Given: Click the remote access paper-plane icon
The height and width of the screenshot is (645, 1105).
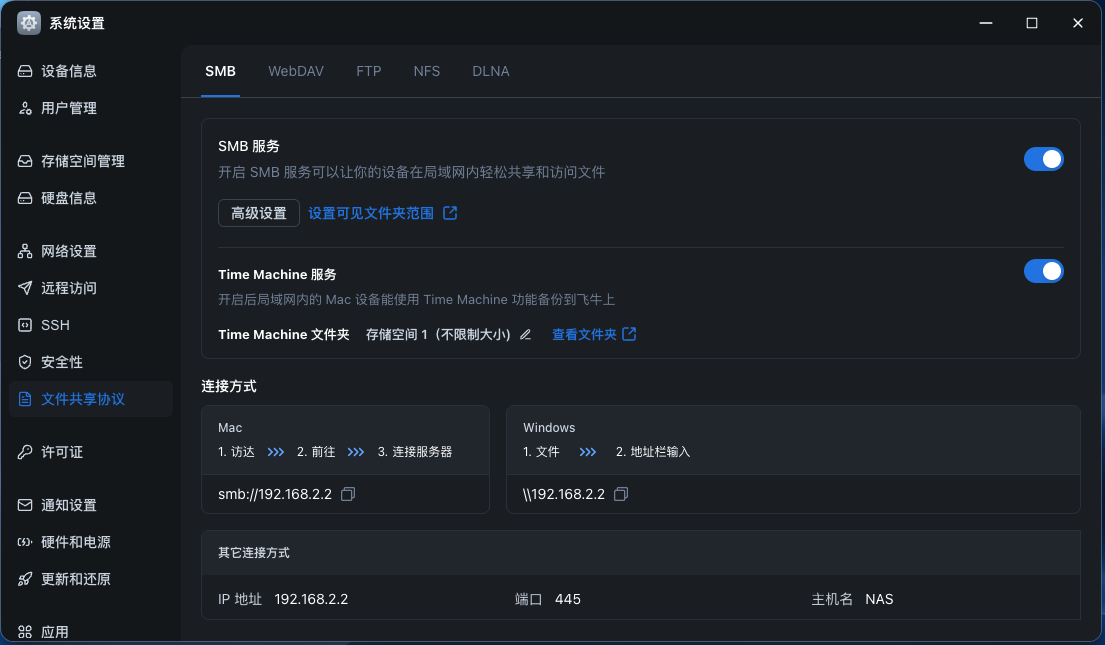Looking at the screenshot, I should [x=25, y=288].
